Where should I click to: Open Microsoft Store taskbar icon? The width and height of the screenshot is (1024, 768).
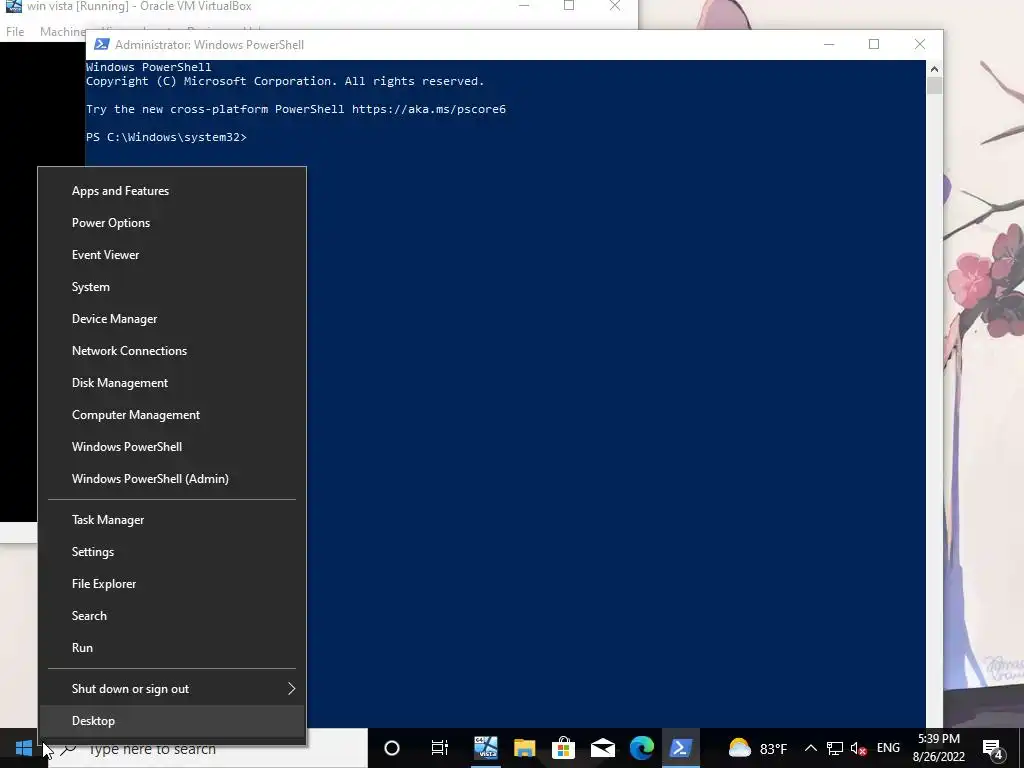pyautogui.click(x=564, y=748)
